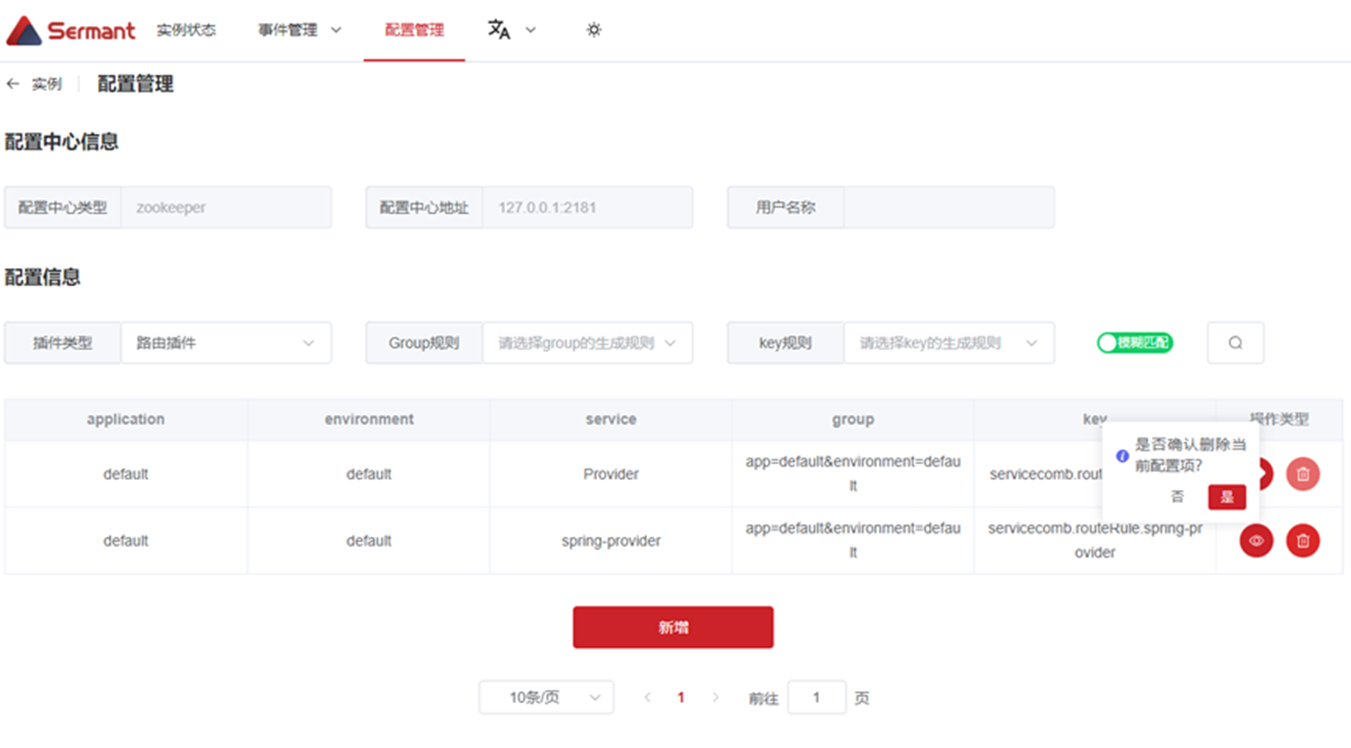The height and width of the screenshot is (748, 1351).
Task: Select page number 1 in pagination
Action: pos(681,698)
